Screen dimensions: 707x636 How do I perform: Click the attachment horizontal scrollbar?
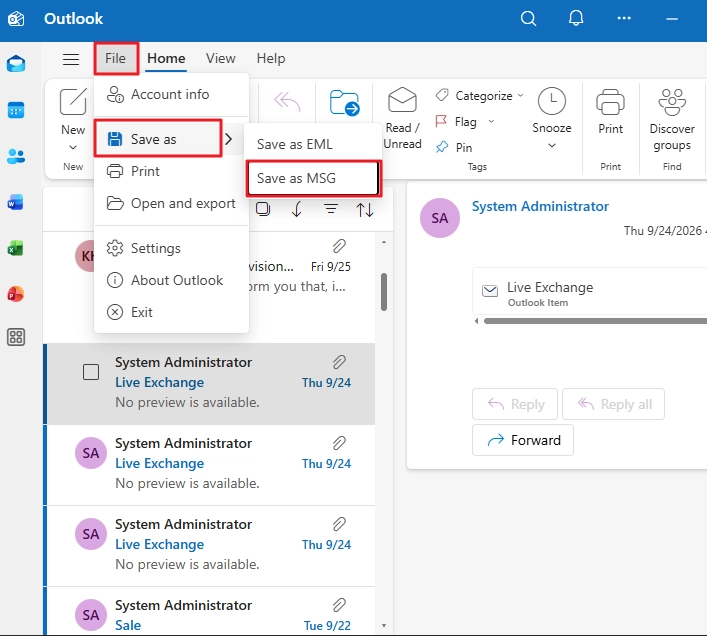[595, 321]
